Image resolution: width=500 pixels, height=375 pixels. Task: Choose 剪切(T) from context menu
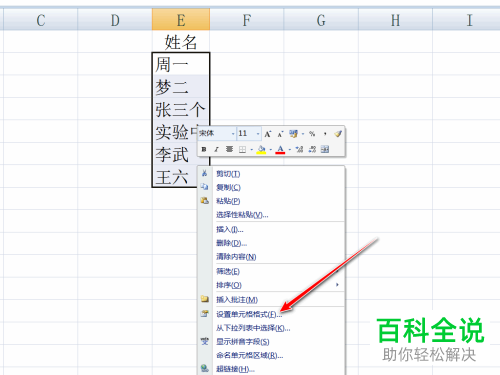point(271,174)
